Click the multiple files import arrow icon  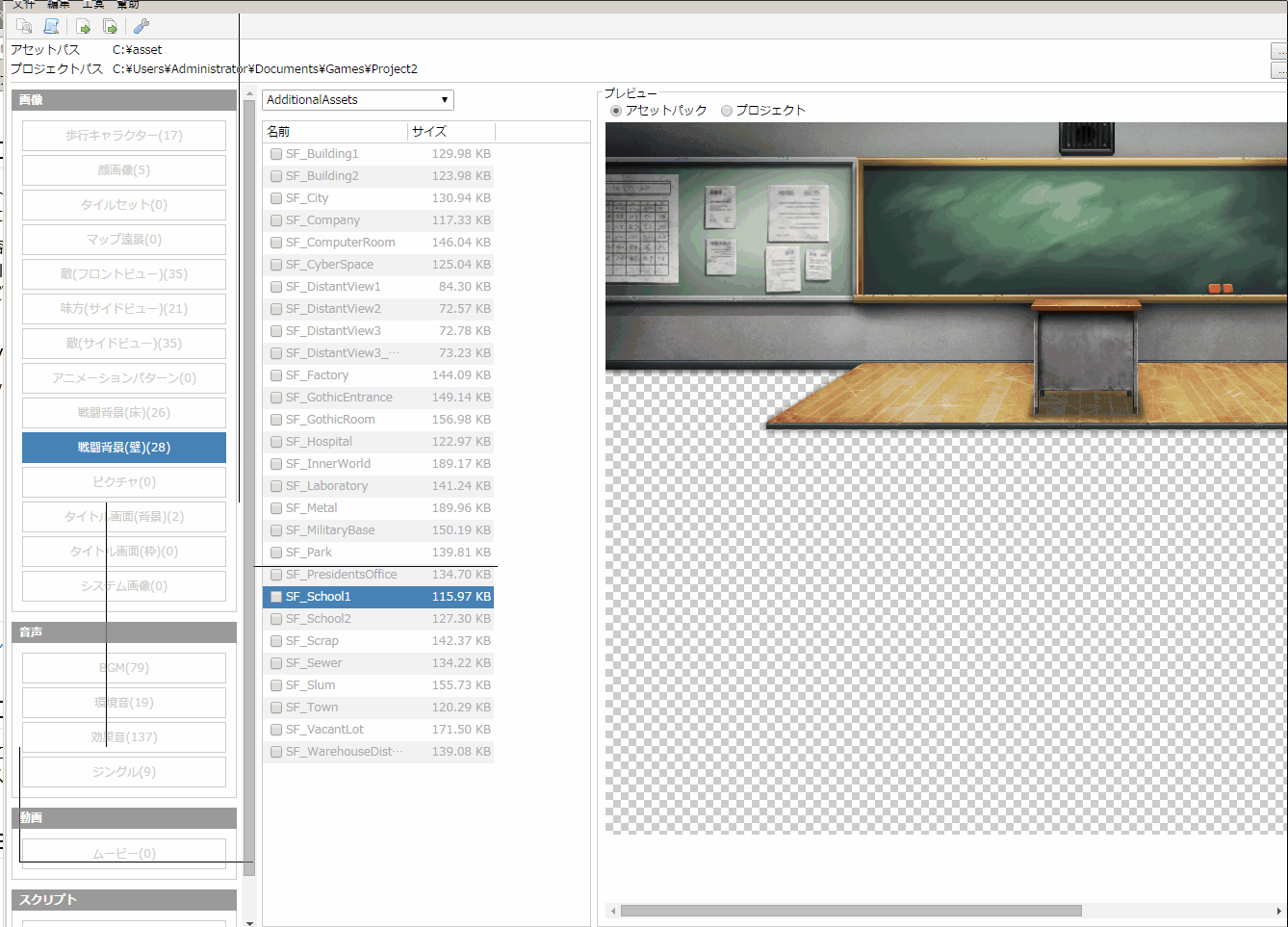point(111,27)
